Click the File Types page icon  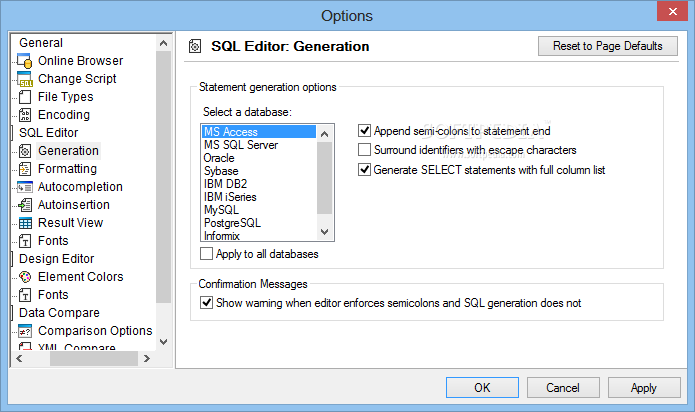tap(25, 97)
